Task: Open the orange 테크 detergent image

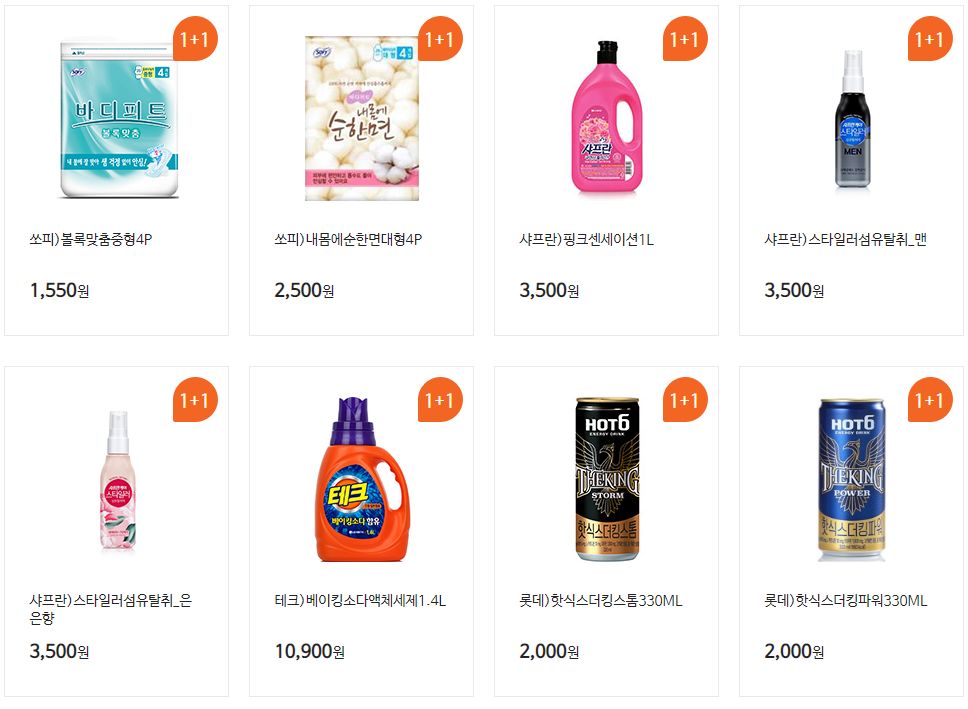Action: click(x=363, y=479)
